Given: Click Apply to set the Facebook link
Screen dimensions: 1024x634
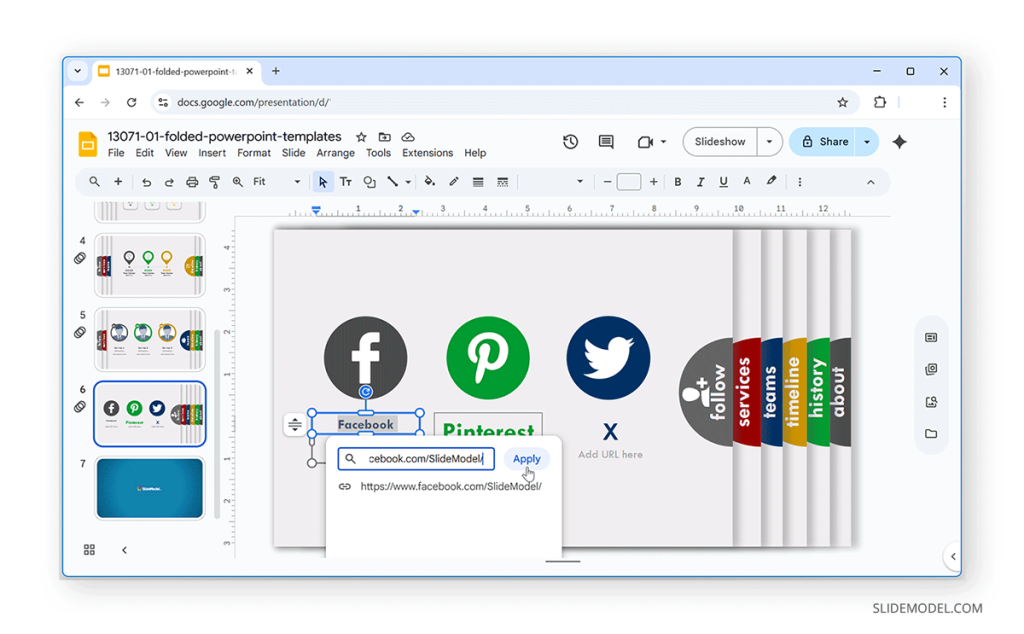Looking at the screenshot, I should (527, 459).
